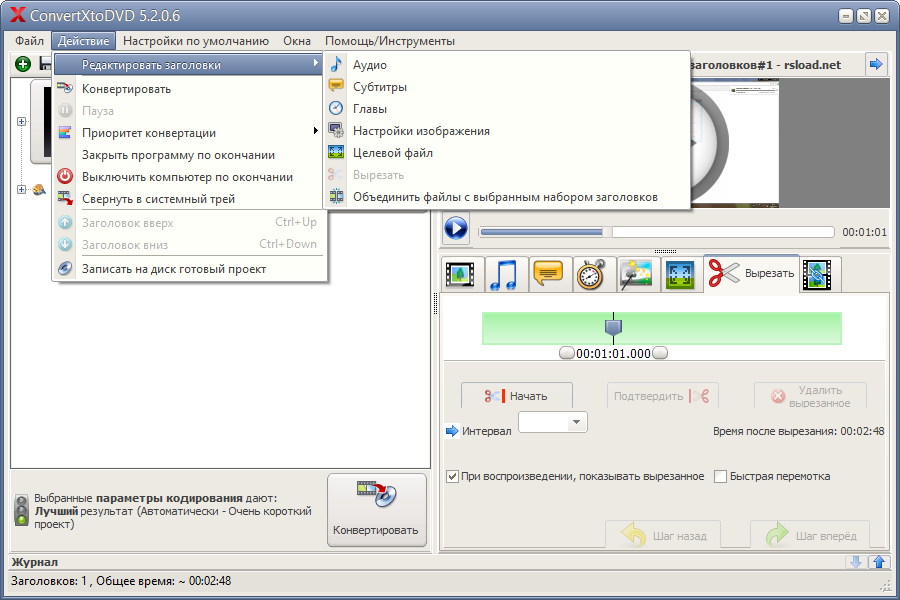
Task: Click the 00:01:01.000 cut time field
Action: tap(613, 354)
